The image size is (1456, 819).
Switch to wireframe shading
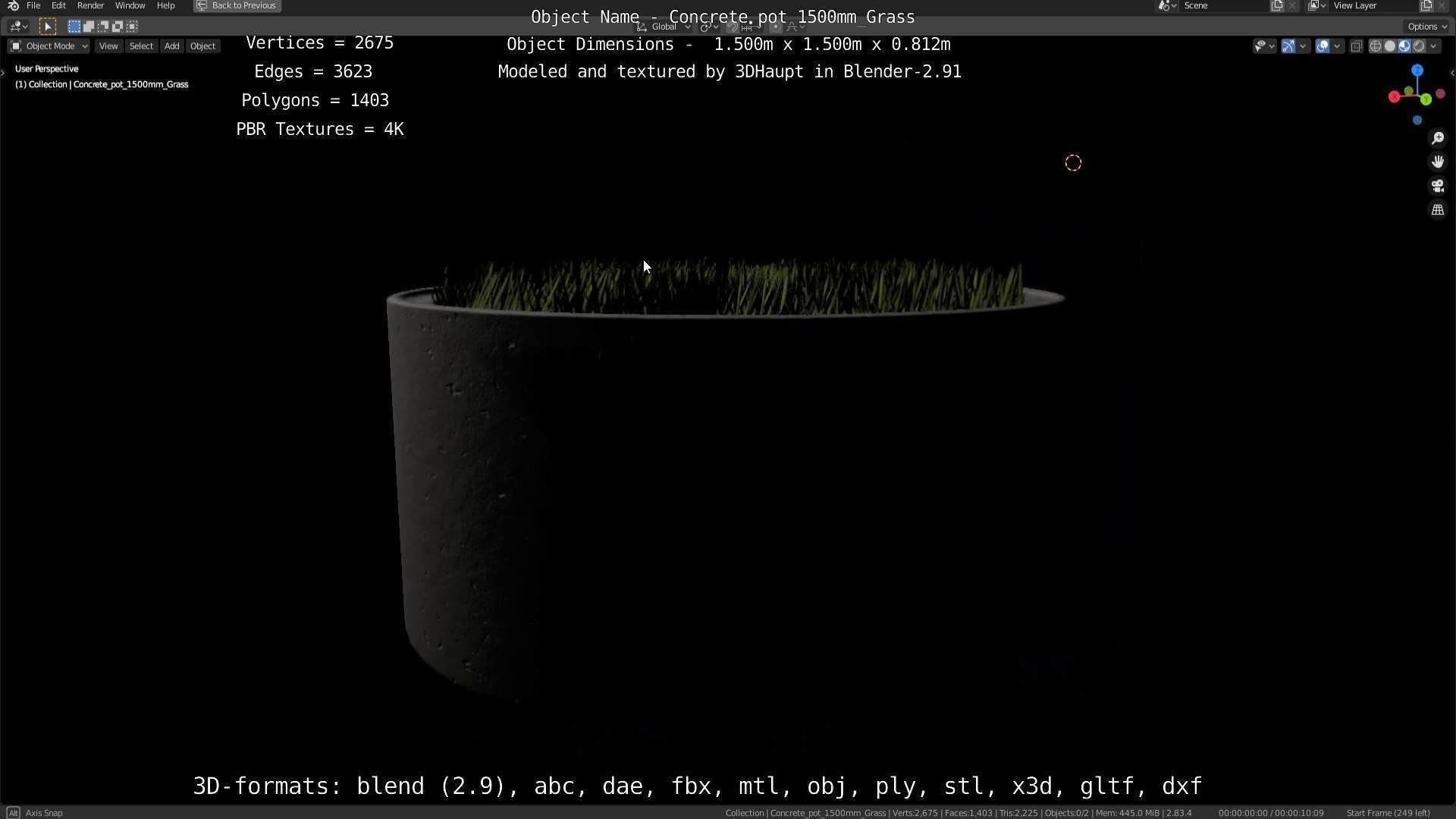(1375, 46)
